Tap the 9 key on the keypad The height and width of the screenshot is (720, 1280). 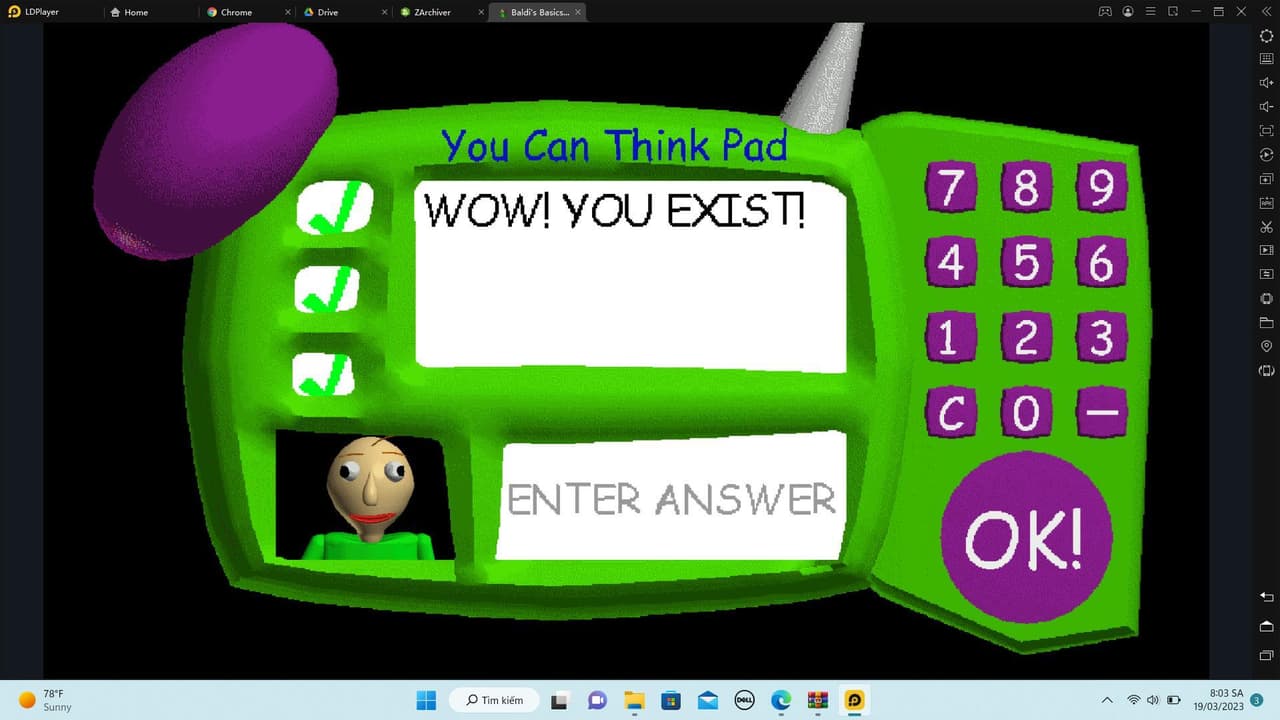pyautogui.click(x=1101, y=187)
